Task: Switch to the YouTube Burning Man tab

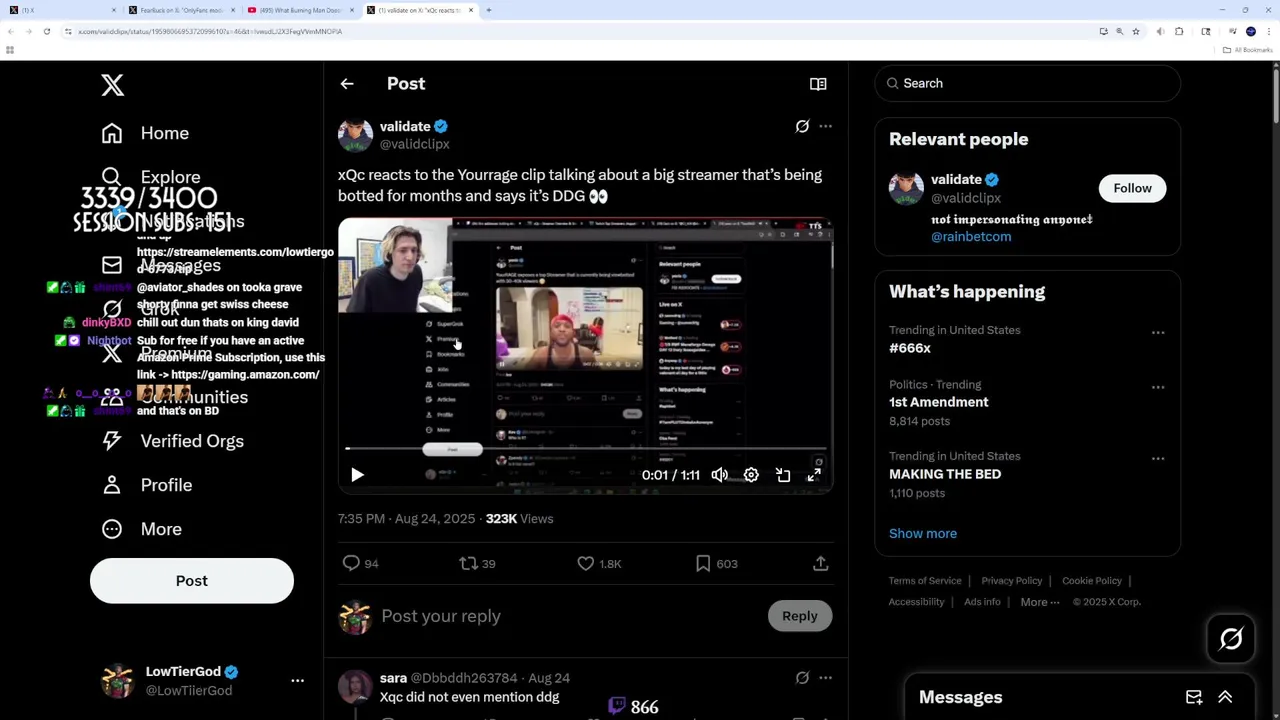Action: pos(301,10)
